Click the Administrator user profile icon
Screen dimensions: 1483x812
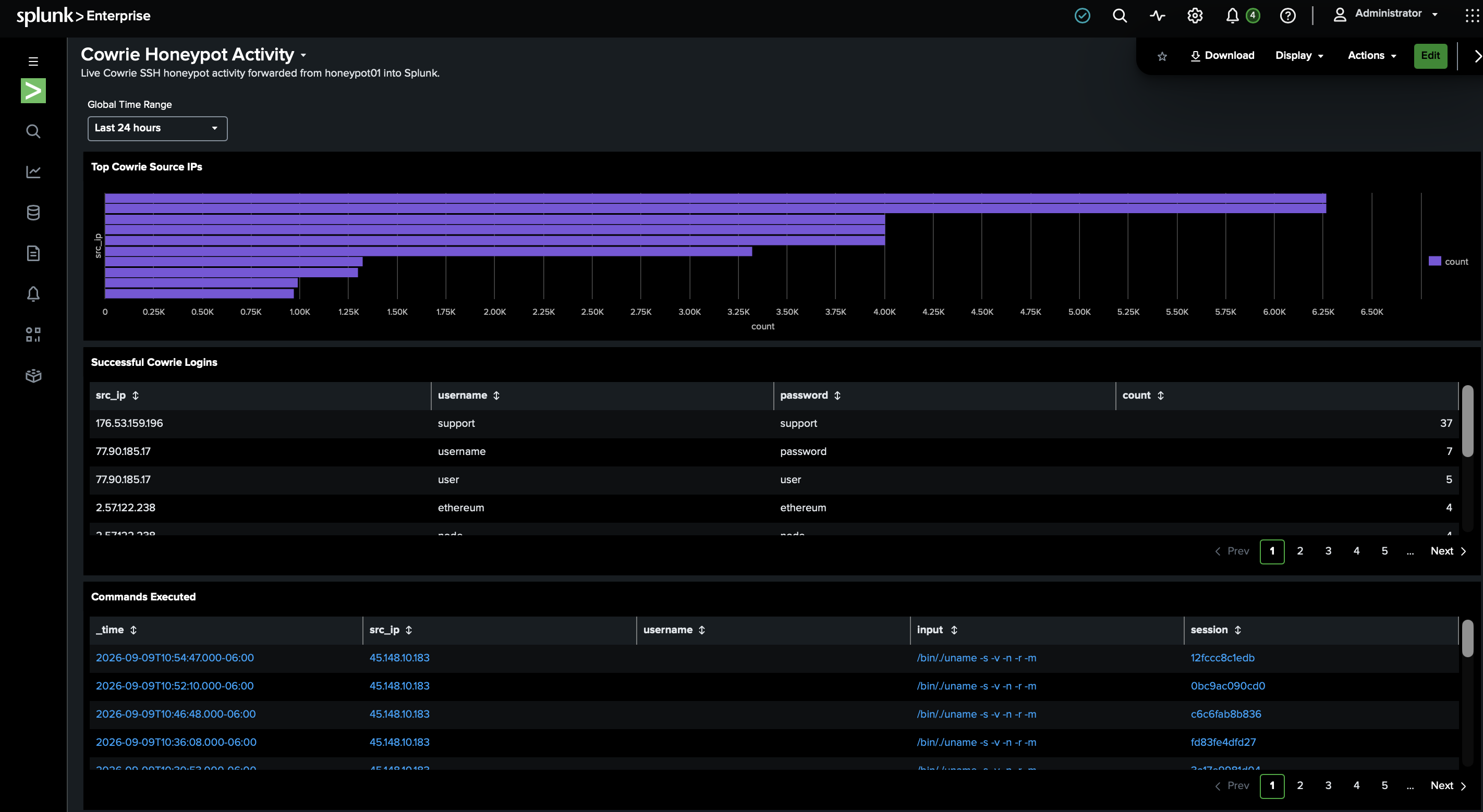tap(1340, 15)
